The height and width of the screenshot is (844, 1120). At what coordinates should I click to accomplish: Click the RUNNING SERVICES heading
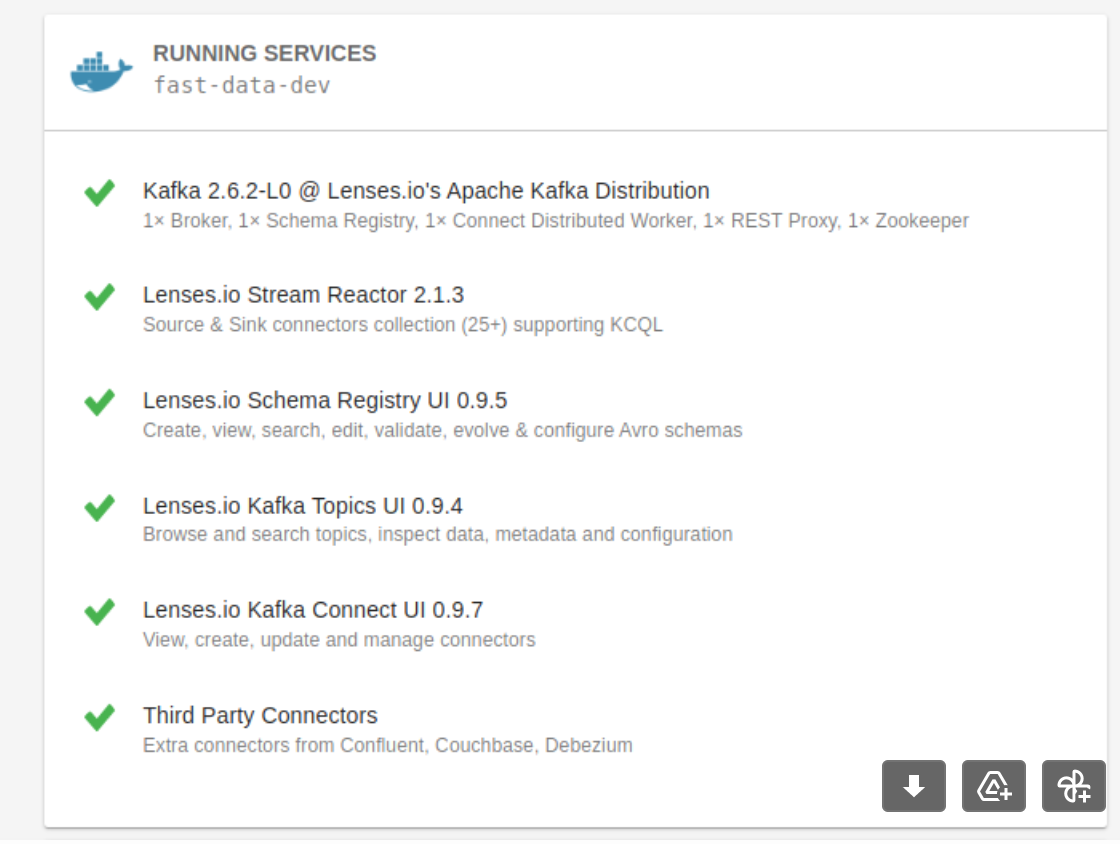(264, 53)
